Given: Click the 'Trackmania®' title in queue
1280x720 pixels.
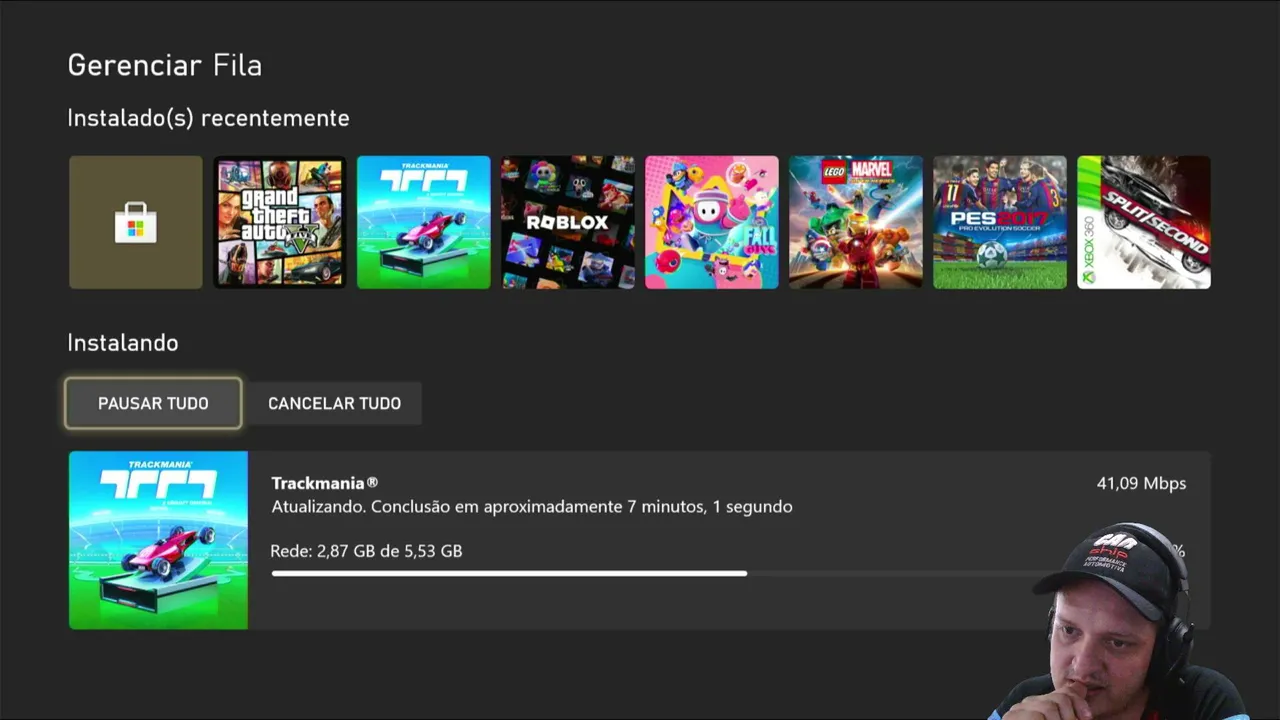Looking at the screenshot, I should click(x=324, y=483).
